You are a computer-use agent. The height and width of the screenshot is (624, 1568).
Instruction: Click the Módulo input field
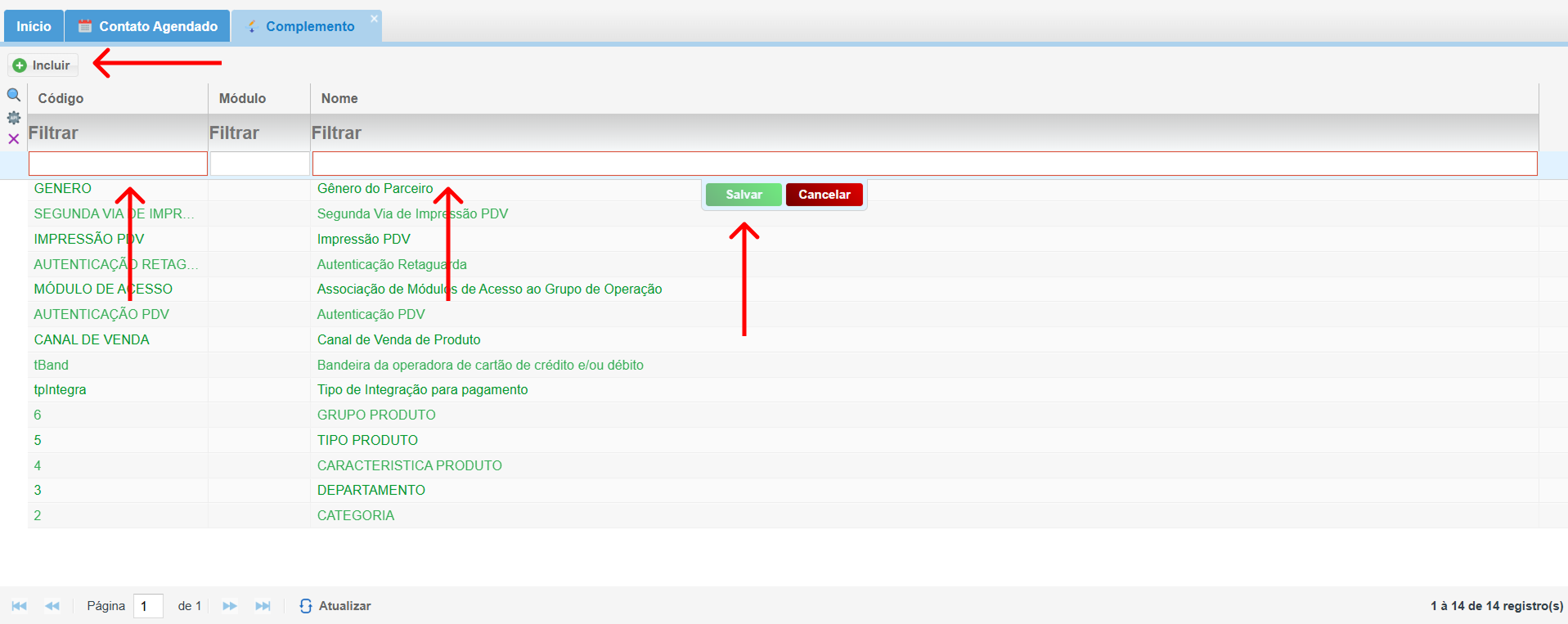click(259, 164)
